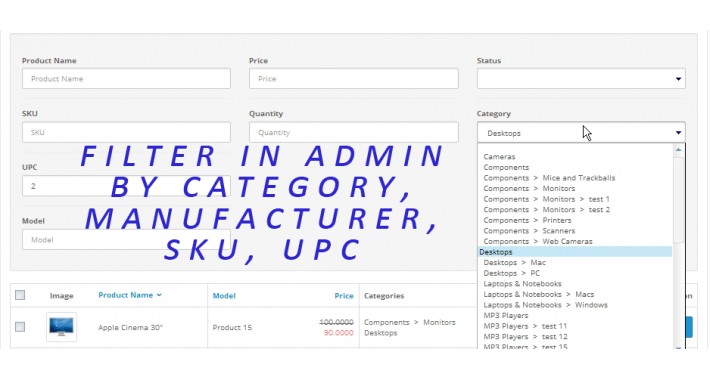Select the top-level Components option in list
710x380 pixels.
click(x=506, y=167)
